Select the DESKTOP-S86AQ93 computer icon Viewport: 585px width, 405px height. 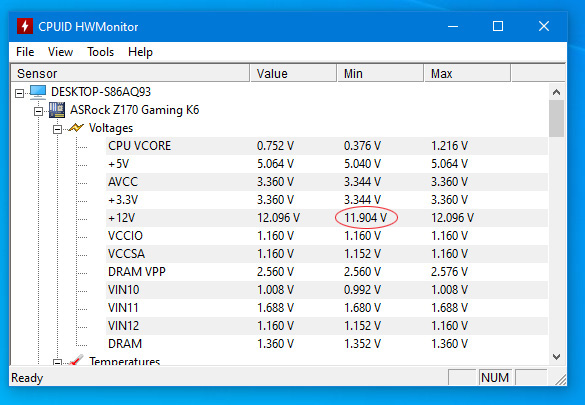[x=38, y=92]
